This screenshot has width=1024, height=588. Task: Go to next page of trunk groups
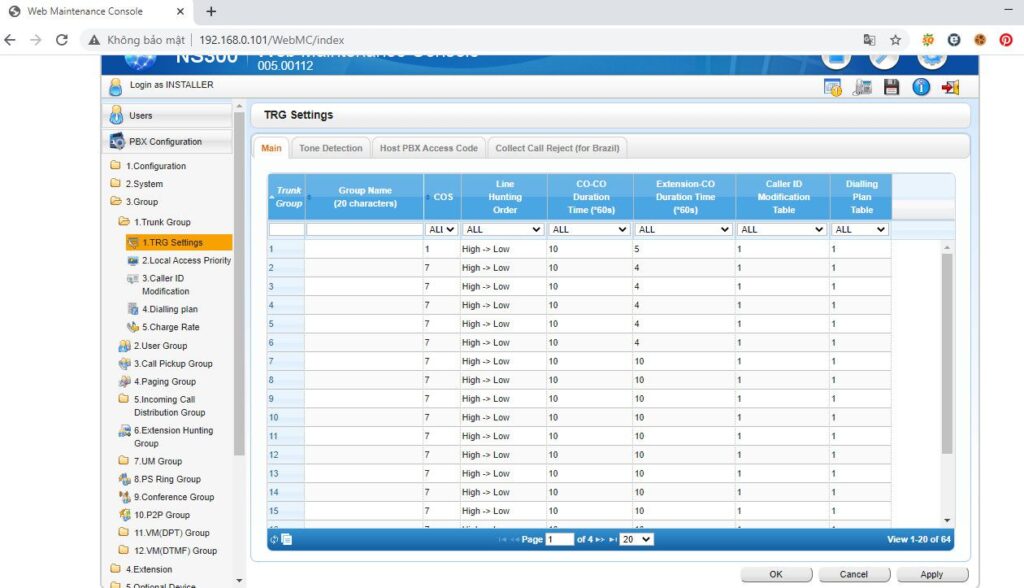[x=601, y=539]
